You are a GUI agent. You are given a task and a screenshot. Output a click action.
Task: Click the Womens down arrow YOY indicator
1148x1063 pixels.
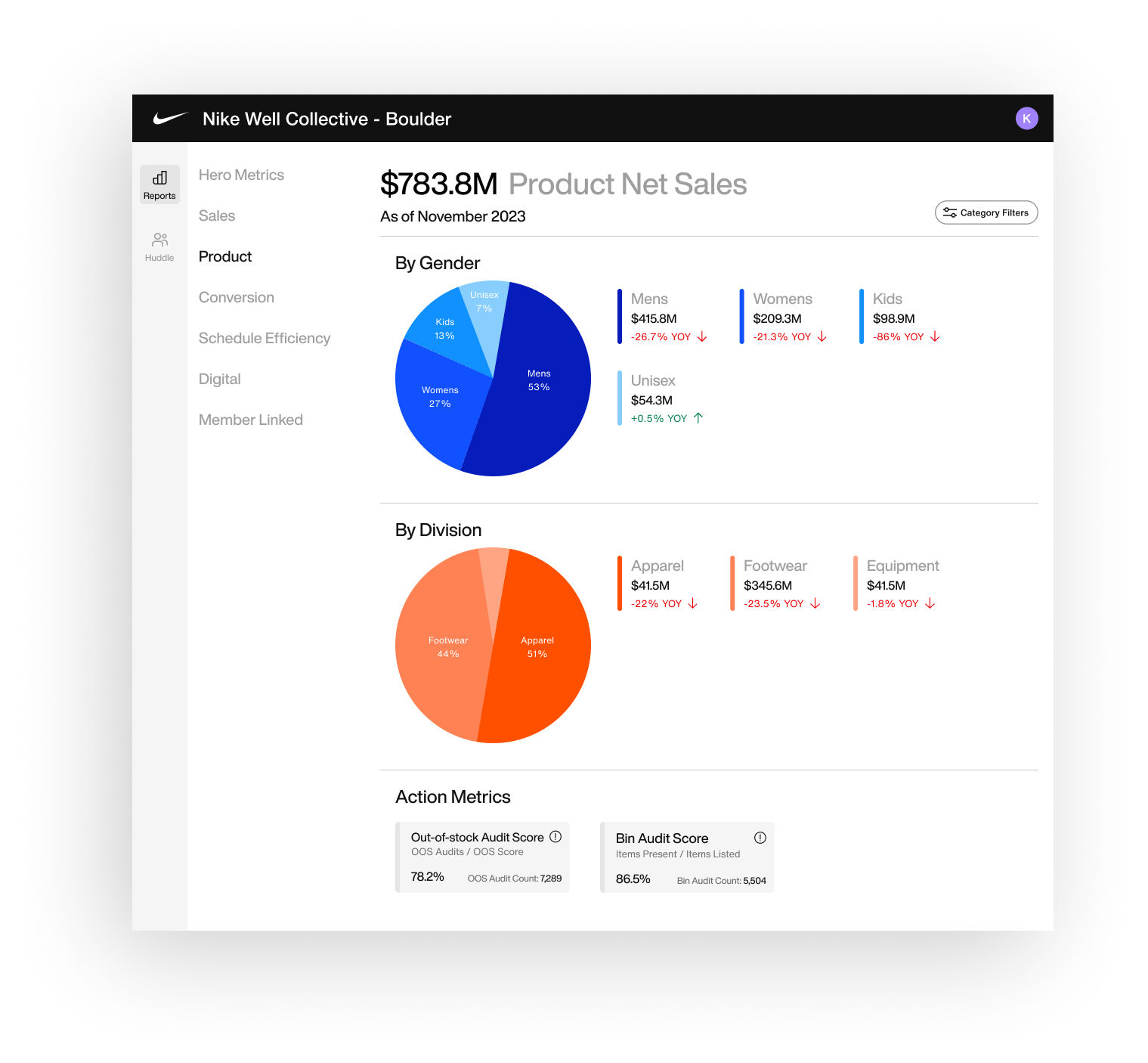(x=822, y=336)
